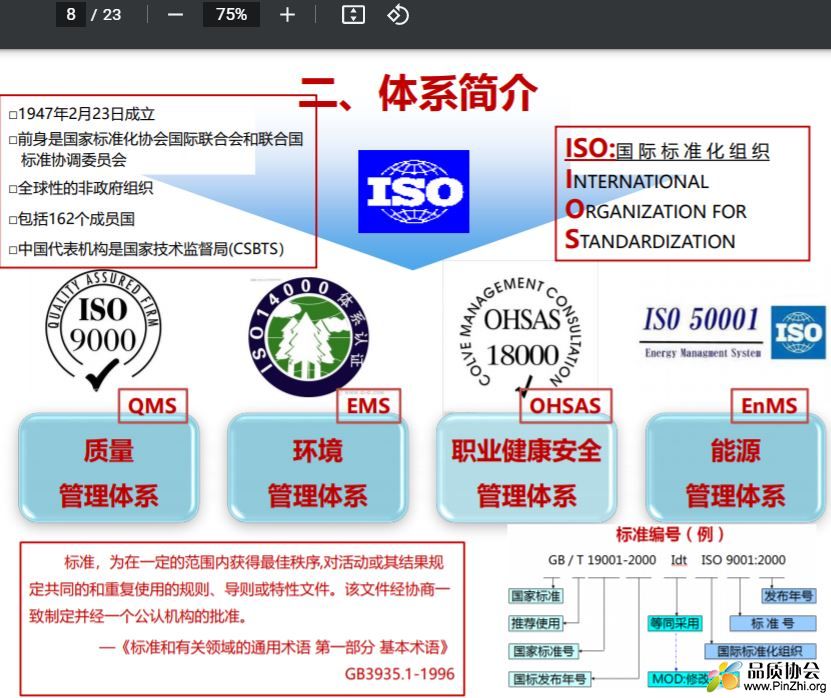
Task: Click the QMS label
Action: [153, 406]
